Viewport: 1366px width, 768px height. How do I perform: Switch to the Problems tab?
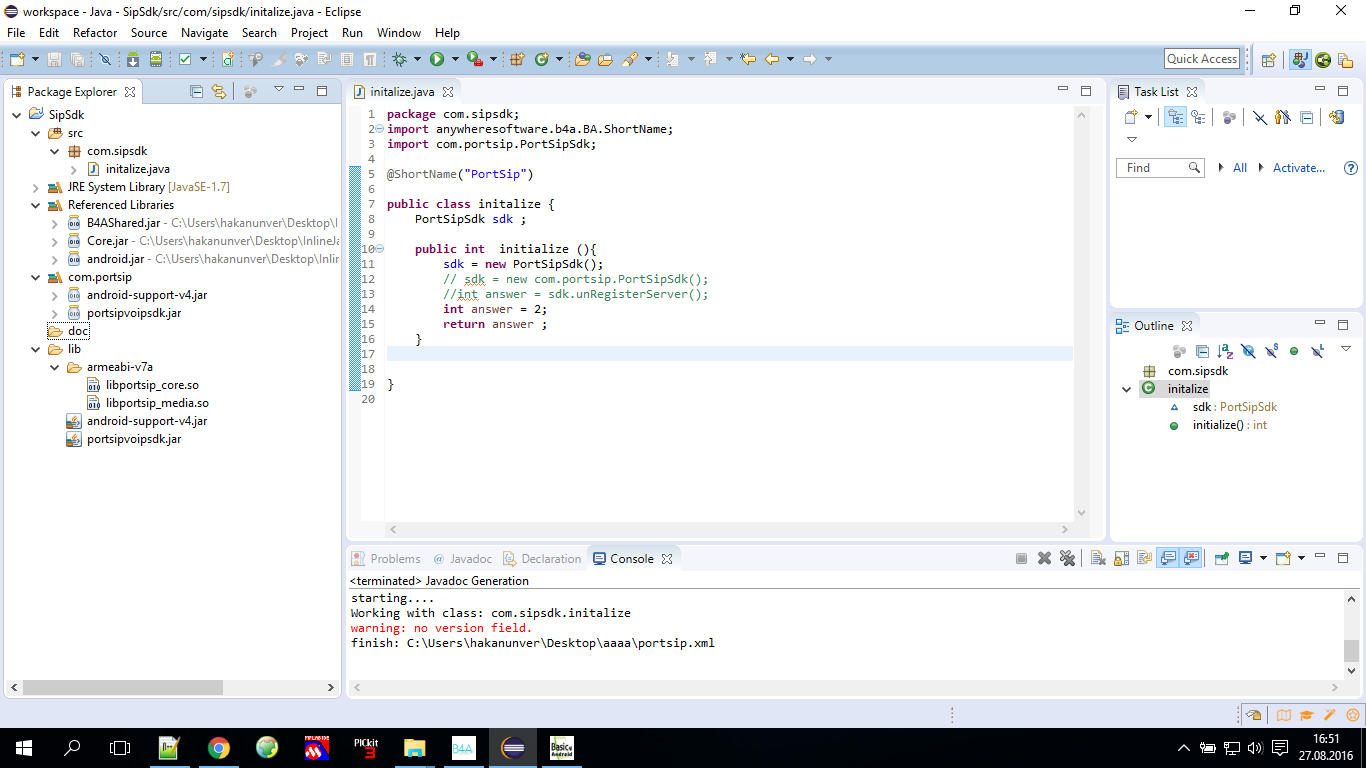394,559
